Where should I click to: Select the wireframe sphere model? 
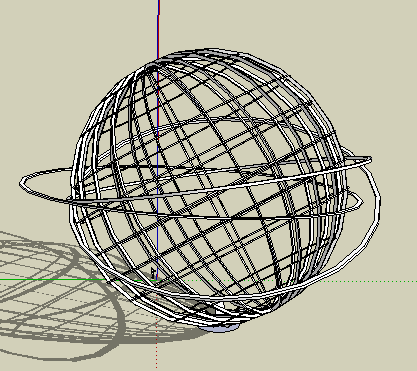(x=208, y=187)
